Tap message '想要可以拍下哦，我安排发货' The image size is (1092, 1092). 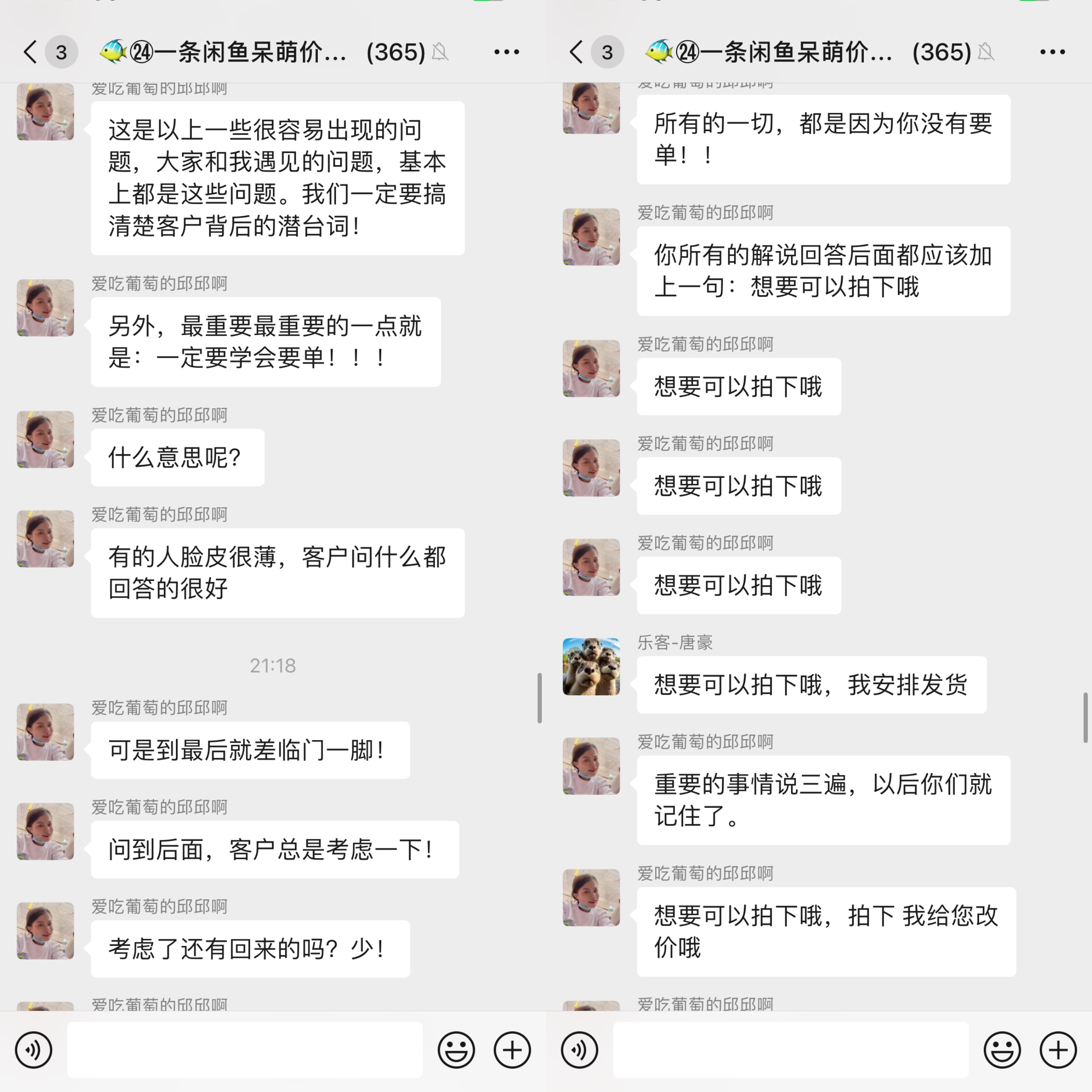pos(812,684)
